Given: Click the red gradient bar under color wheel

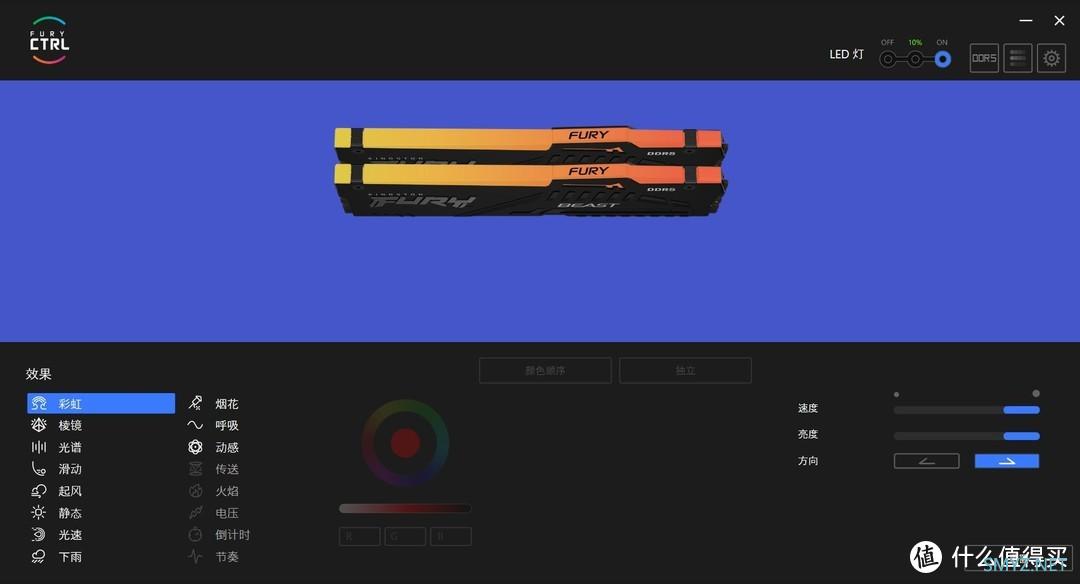Looking at the screenshot, I should (x=405, y=509).
